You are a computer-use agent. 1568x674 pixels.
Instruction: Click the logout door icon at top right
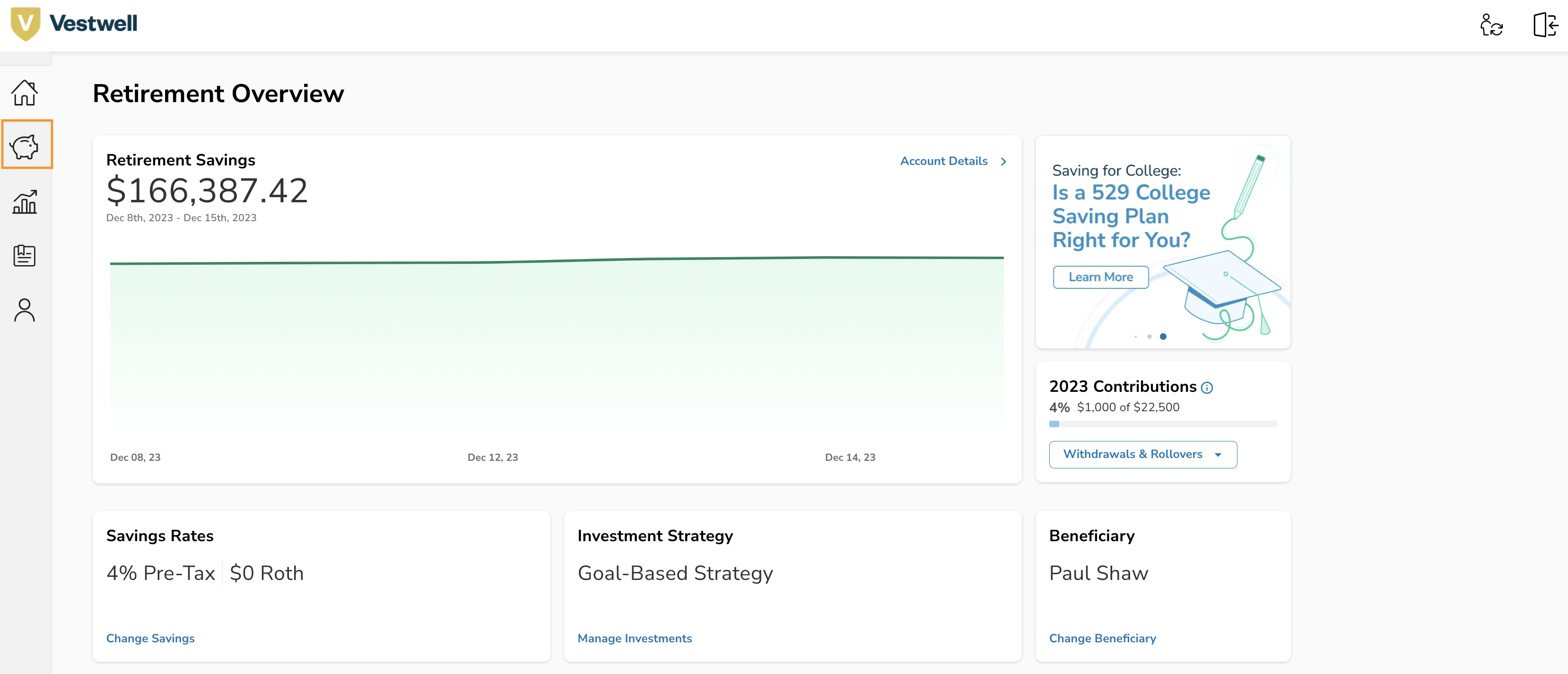pyautogui.click(x=1544, y=26)
